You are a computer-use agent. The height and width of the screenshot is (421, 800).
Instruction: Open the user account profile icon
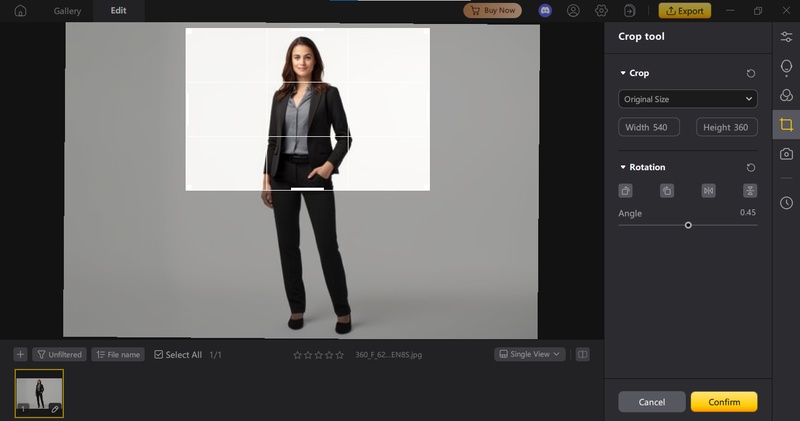[x=573, y=11]
